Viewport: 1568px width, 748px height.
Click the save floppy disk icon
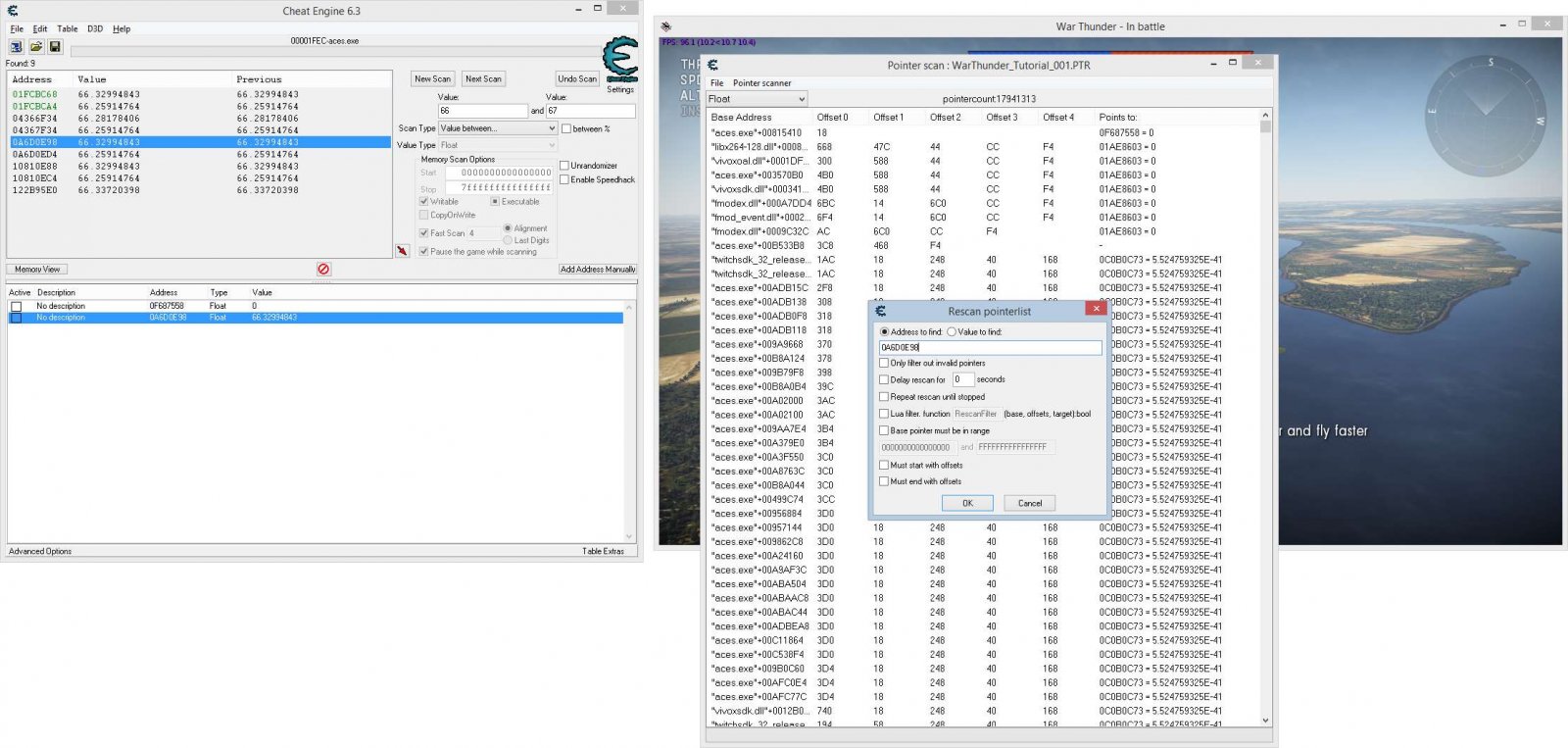55,47
